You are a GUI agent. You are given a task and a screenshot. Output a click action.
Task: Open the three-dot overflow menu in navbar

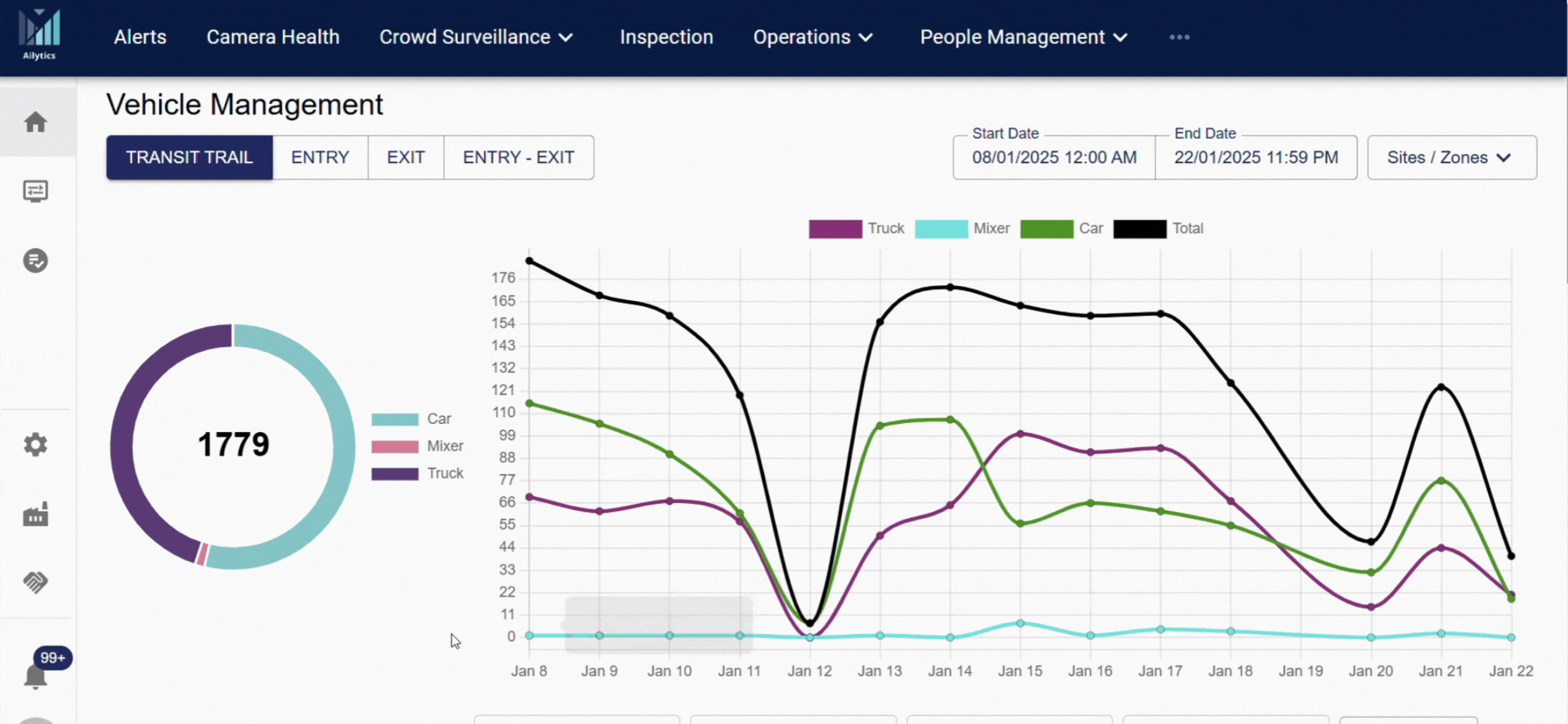1179,37
